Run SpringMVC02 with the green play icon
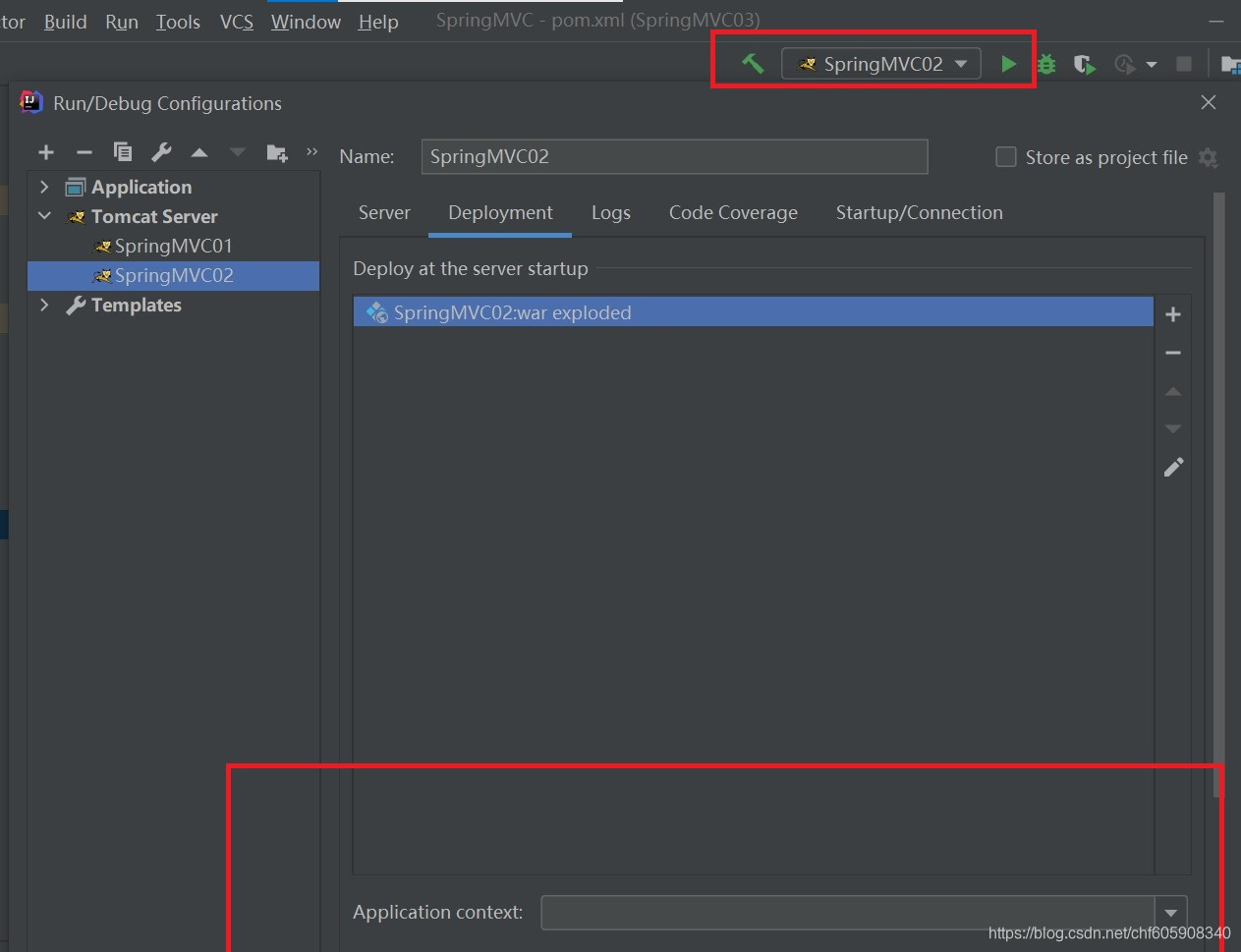The width and height of the screenshot is (1241, 952). pos(1008,64)
